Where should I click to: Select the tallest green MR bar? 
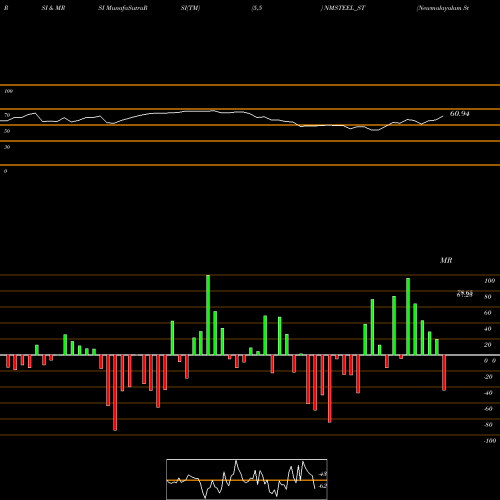208,315
